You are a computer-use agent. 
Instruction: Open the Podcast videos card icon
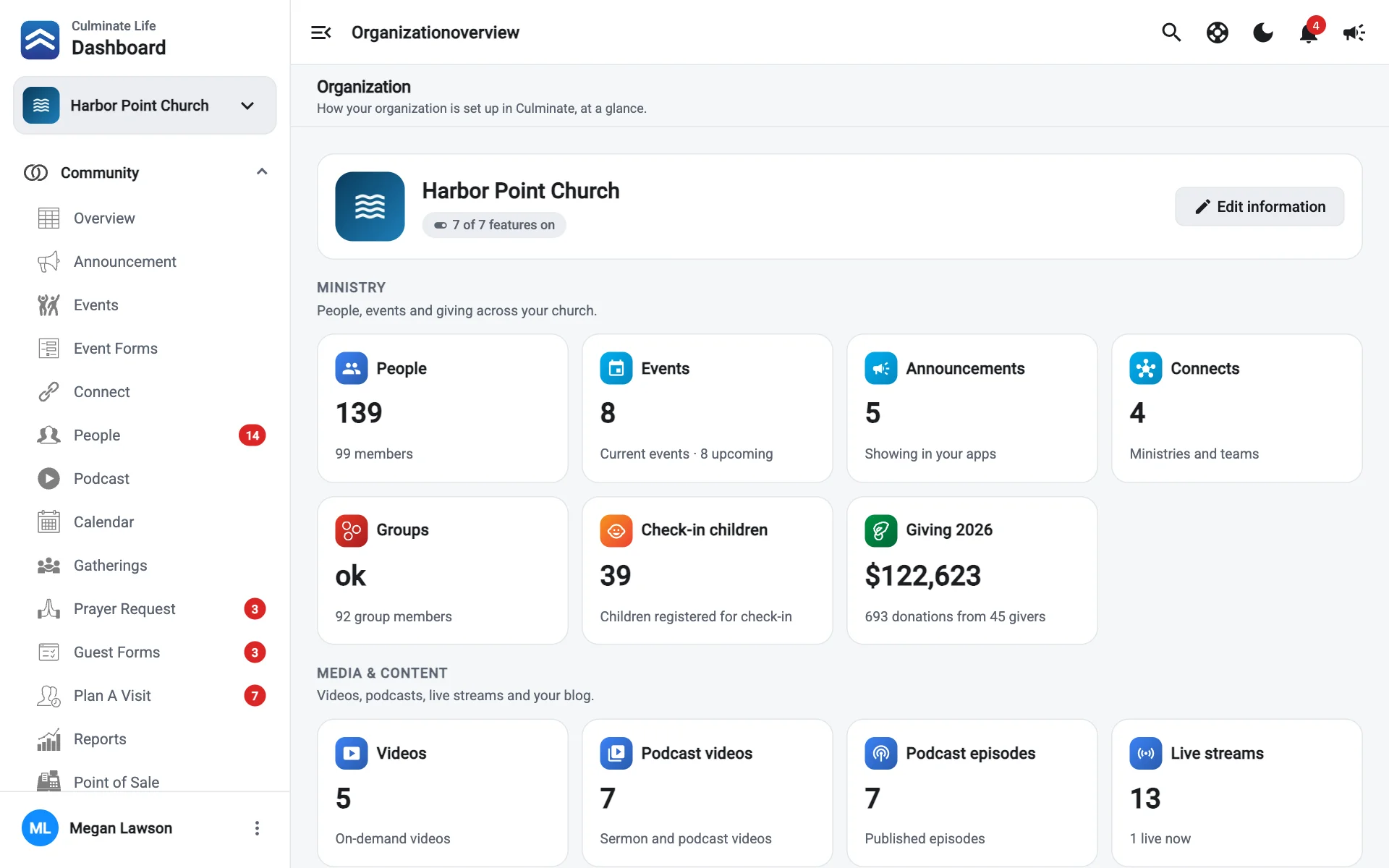pyautogui.click(x=616, y=754)
